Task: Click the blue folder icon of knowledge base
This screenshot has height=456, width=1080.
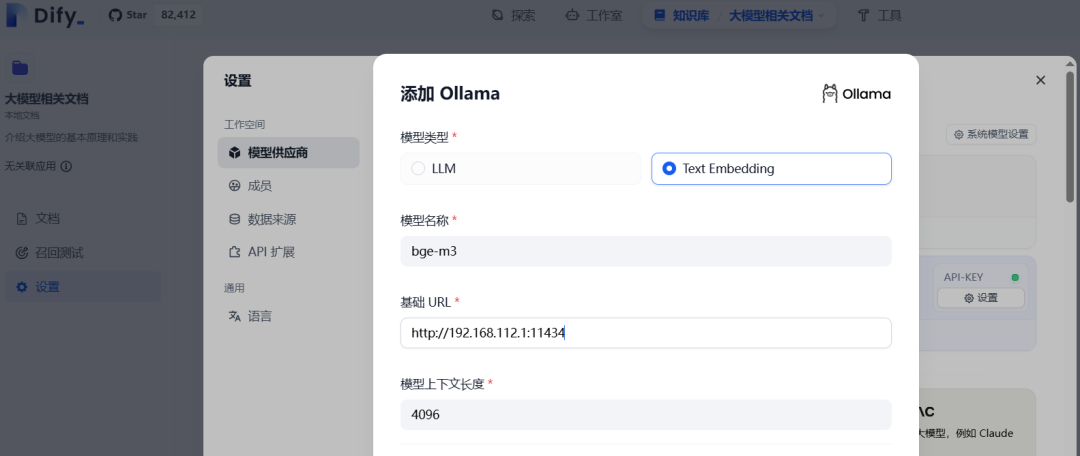Action: pyautogui.click(x=20, y=68)
